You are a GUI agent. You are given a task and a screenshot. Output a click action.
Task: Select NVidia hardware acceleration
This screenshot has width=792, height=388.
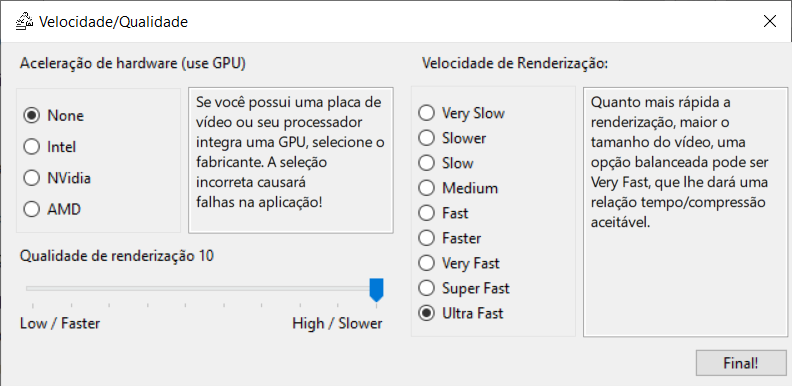click(x=57, y=178)
